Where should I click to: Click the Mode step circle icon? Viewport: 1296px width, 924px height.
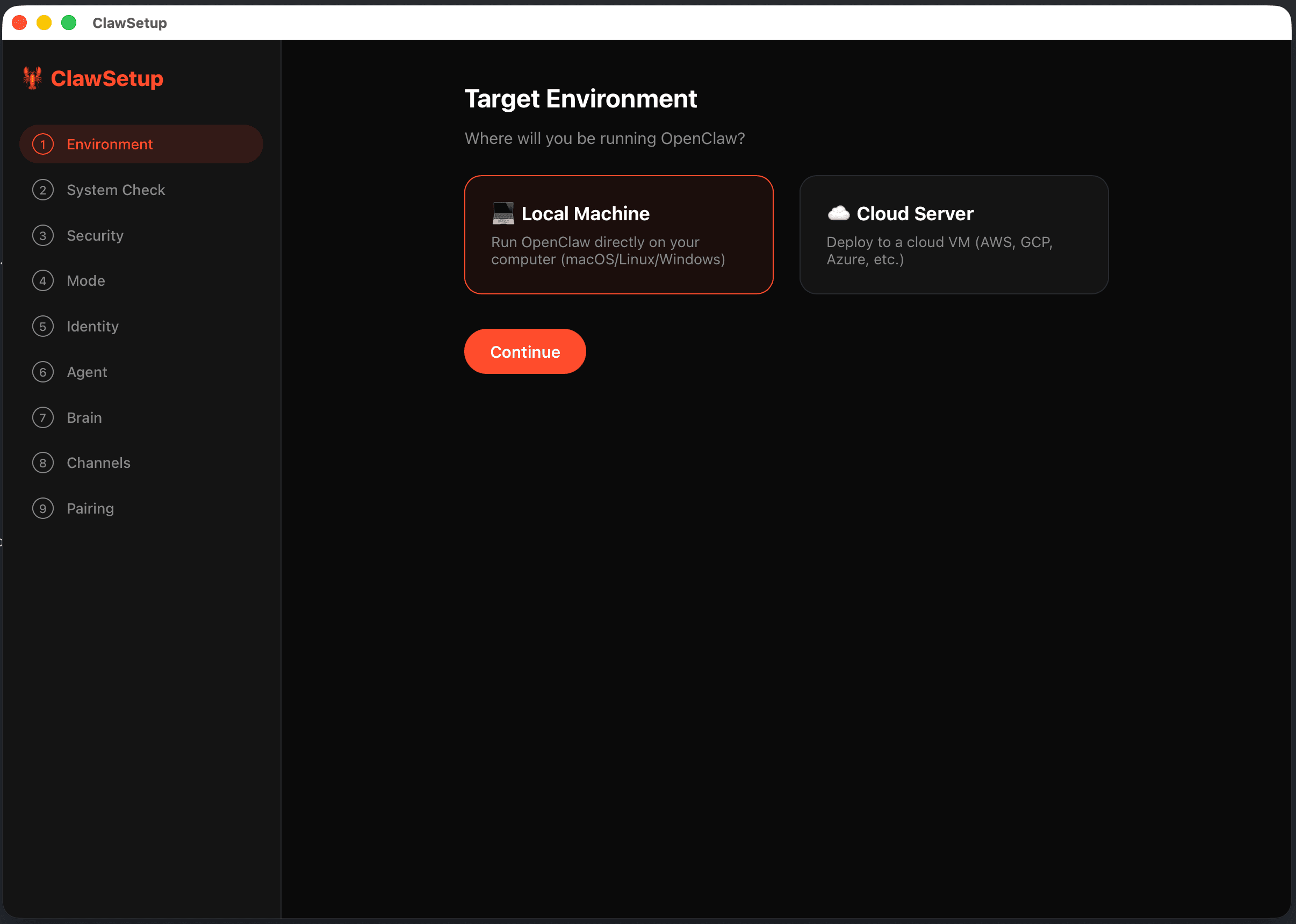(43, 280)
